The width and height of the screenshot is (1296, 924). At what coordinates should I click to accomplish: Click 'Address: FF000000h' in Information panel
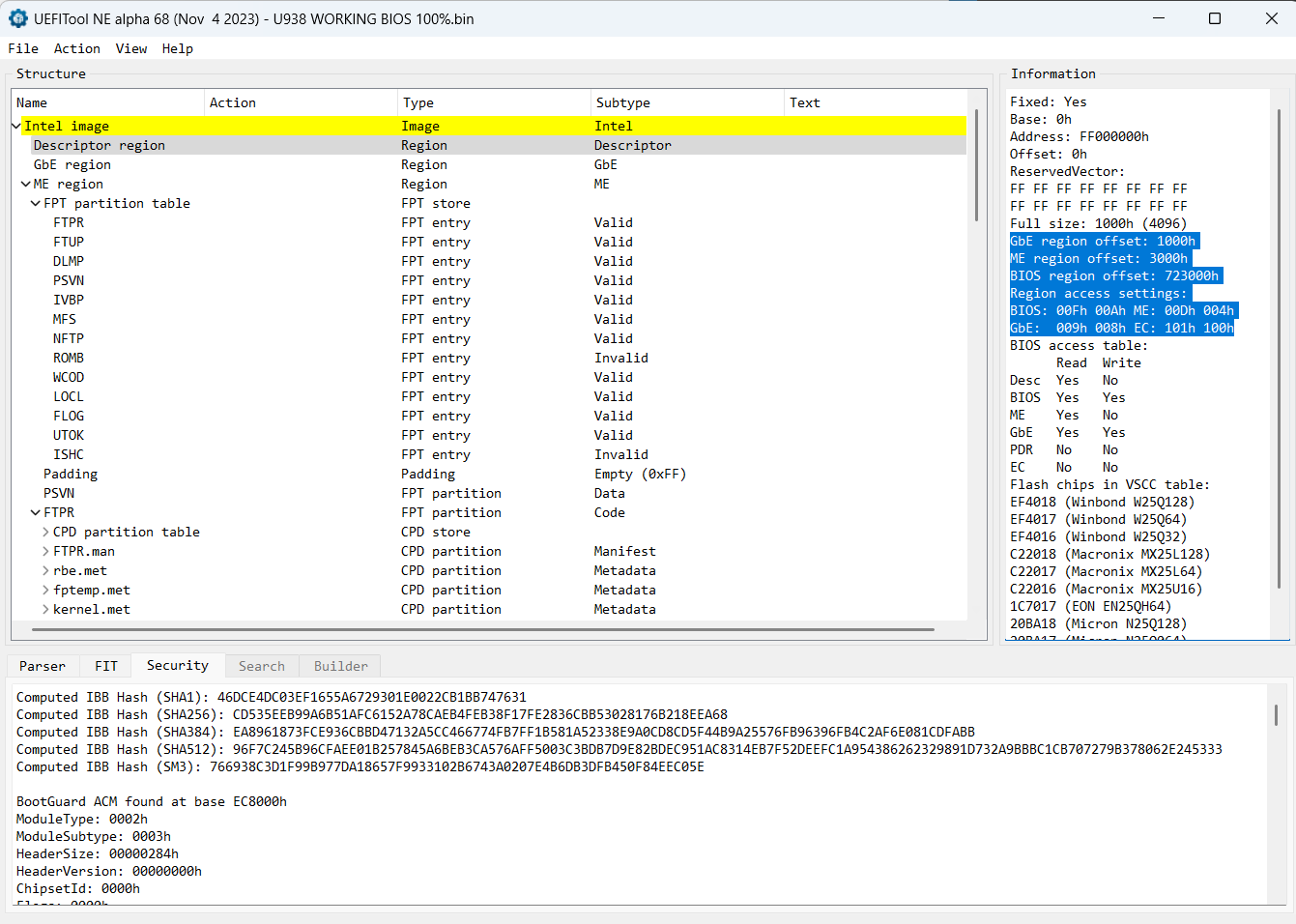1080,136
